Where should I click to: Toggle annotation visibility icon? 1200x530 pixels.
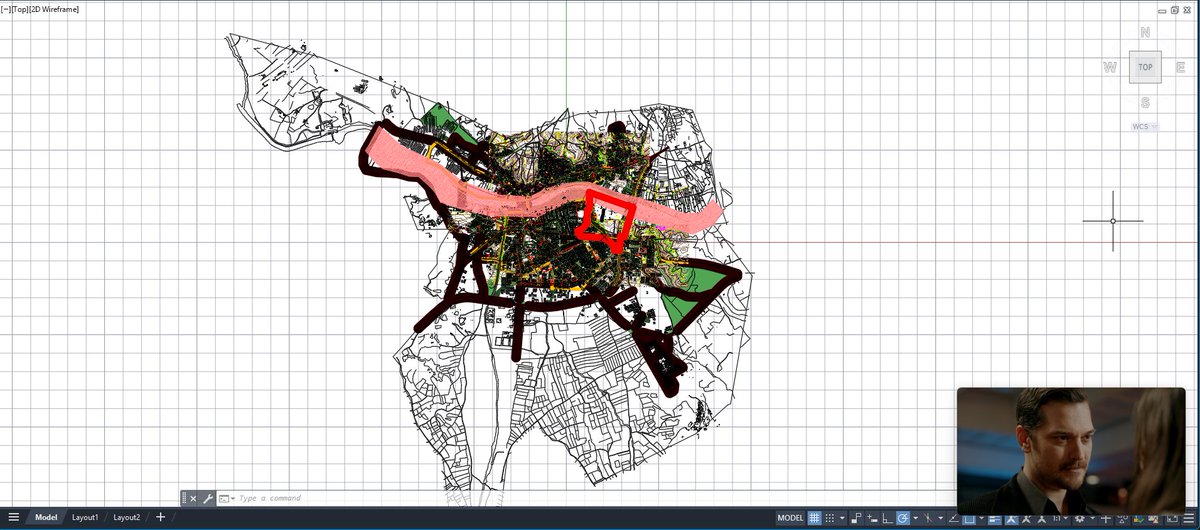[1012, 518]
